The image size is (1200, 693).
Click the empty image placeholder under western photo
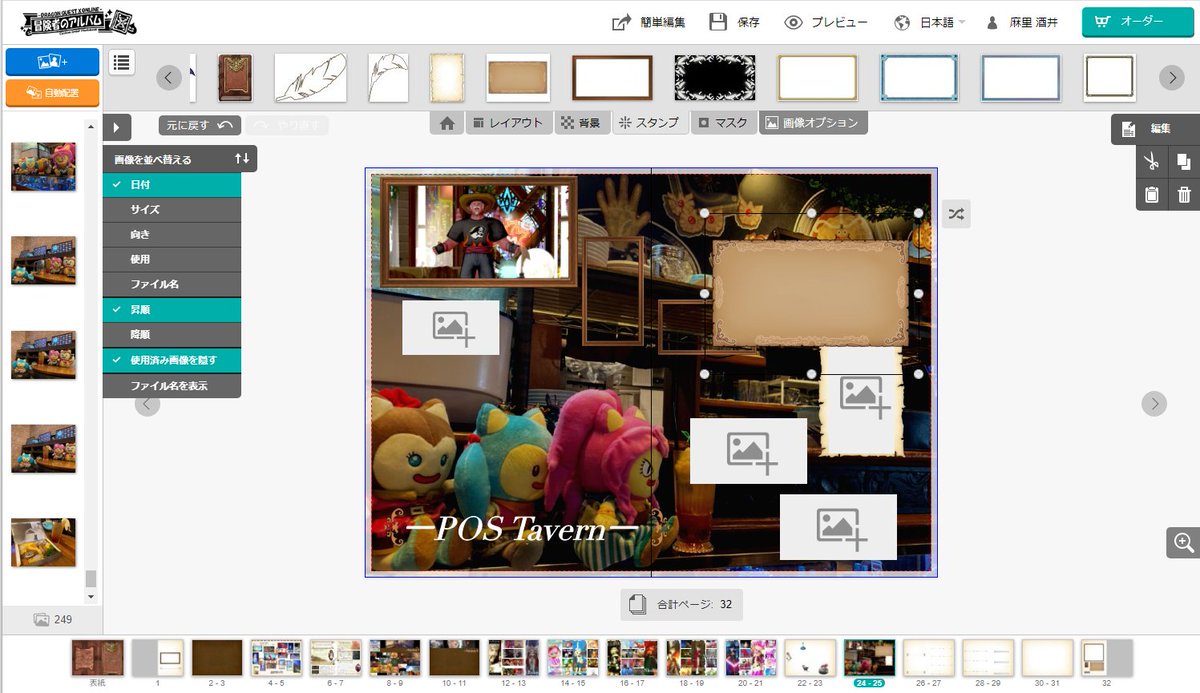pyautogui.click(x=451, y=327)
